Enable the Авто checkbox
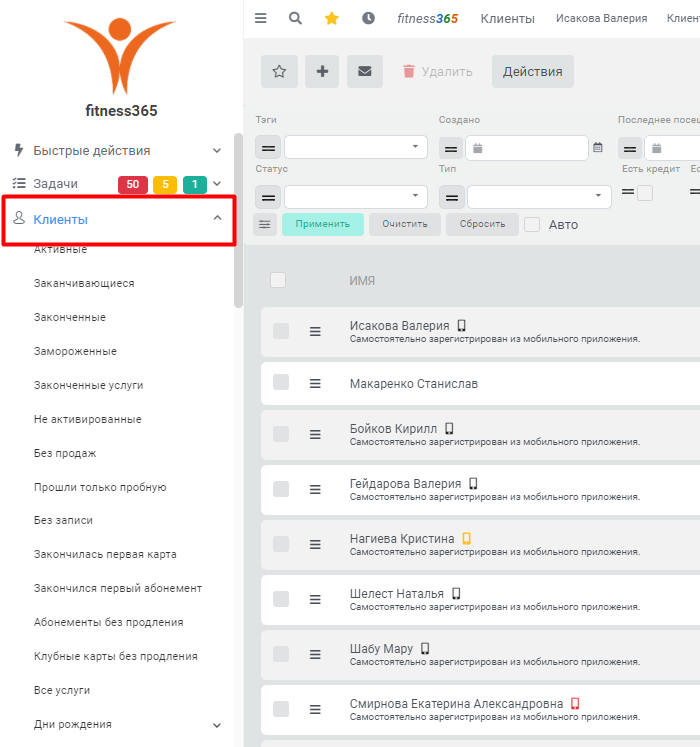The height and width of the screenshot is (747, 700). point(532,224)
